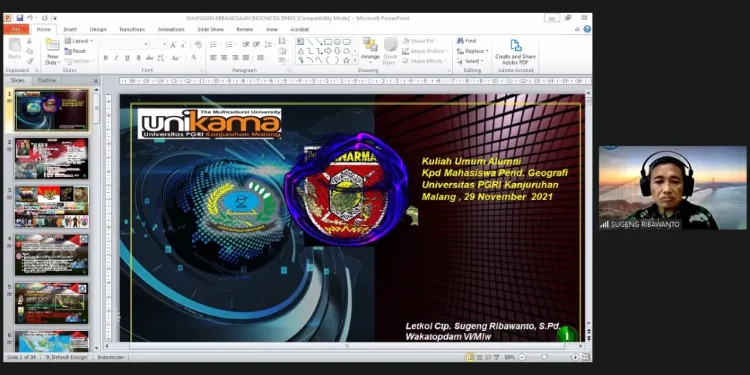Minimize the ribbon caret icon
The height and width of the screenshot is (375, 750).
pyautogui.click(x=578, y=29)
